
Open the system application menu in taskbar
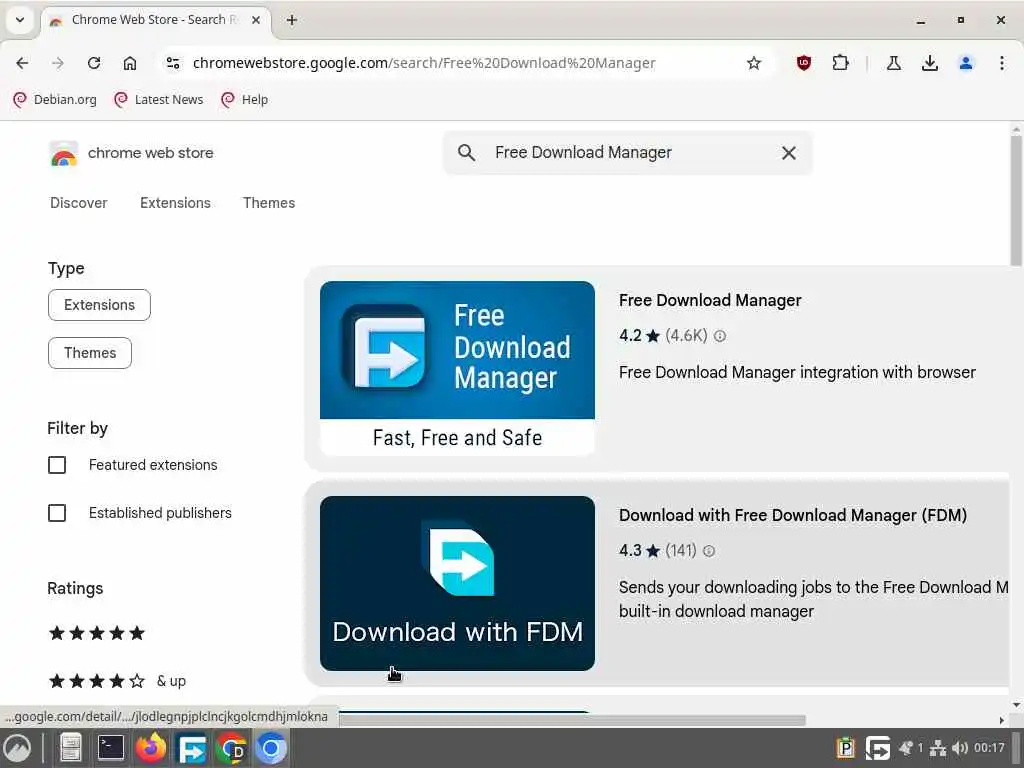(17, 748)
